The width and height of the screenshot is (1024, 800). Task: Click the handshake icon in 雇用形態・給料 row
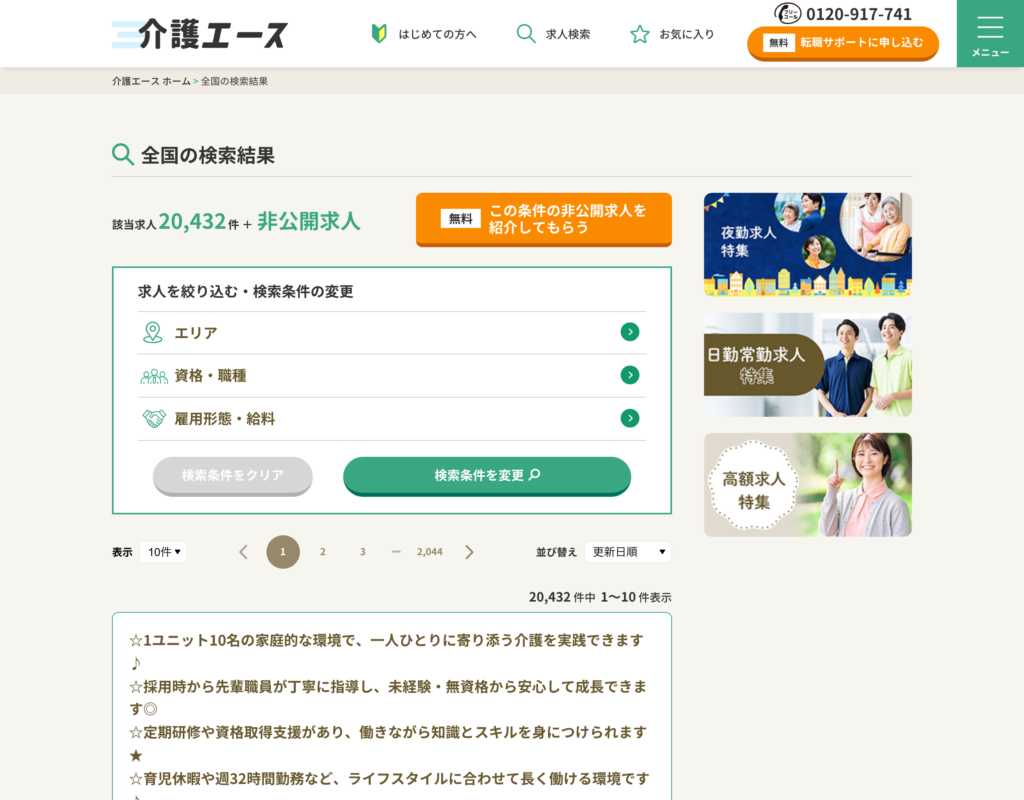click(x=154, y=419)
